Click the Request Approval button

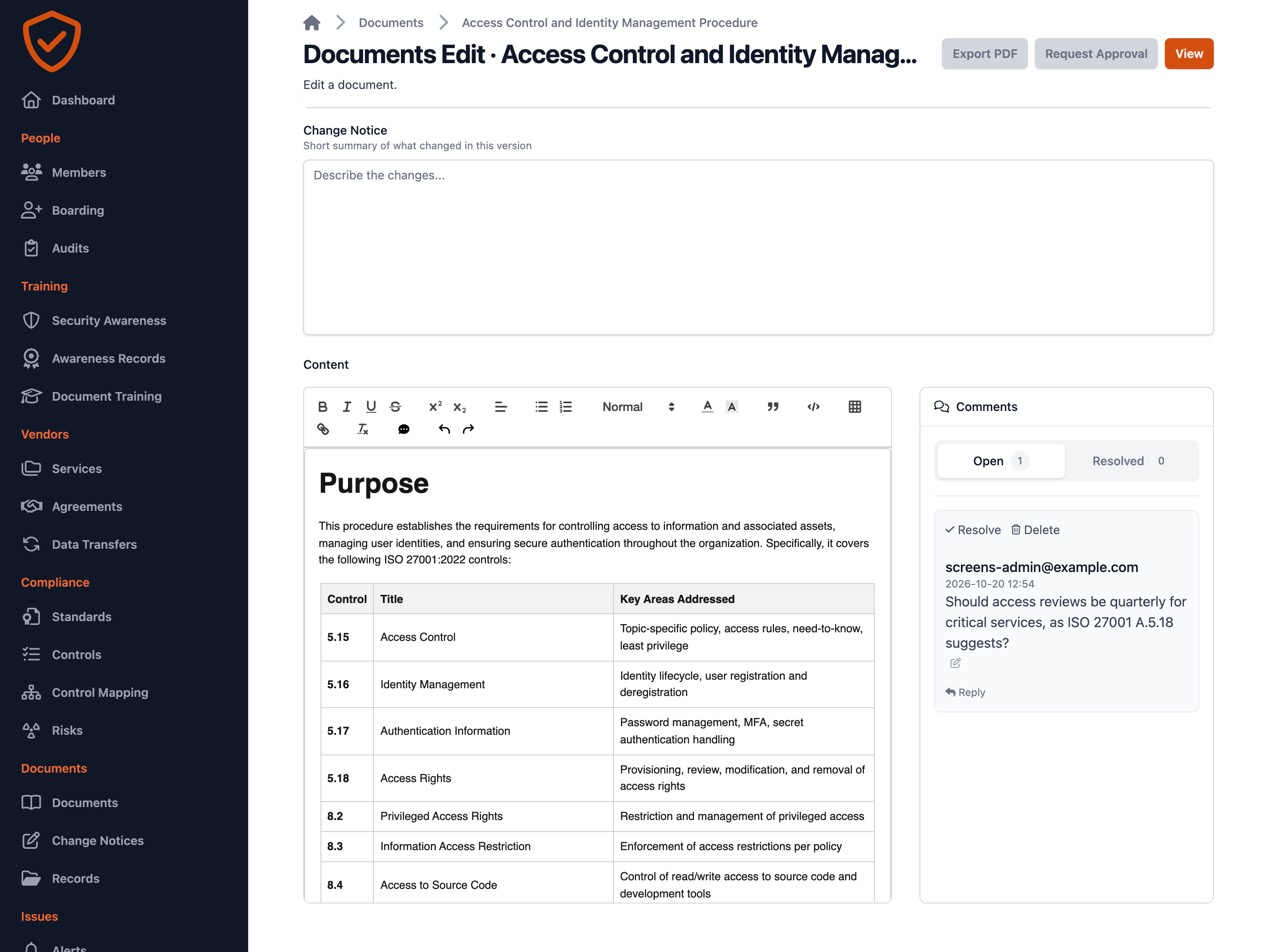(1096, 54)
